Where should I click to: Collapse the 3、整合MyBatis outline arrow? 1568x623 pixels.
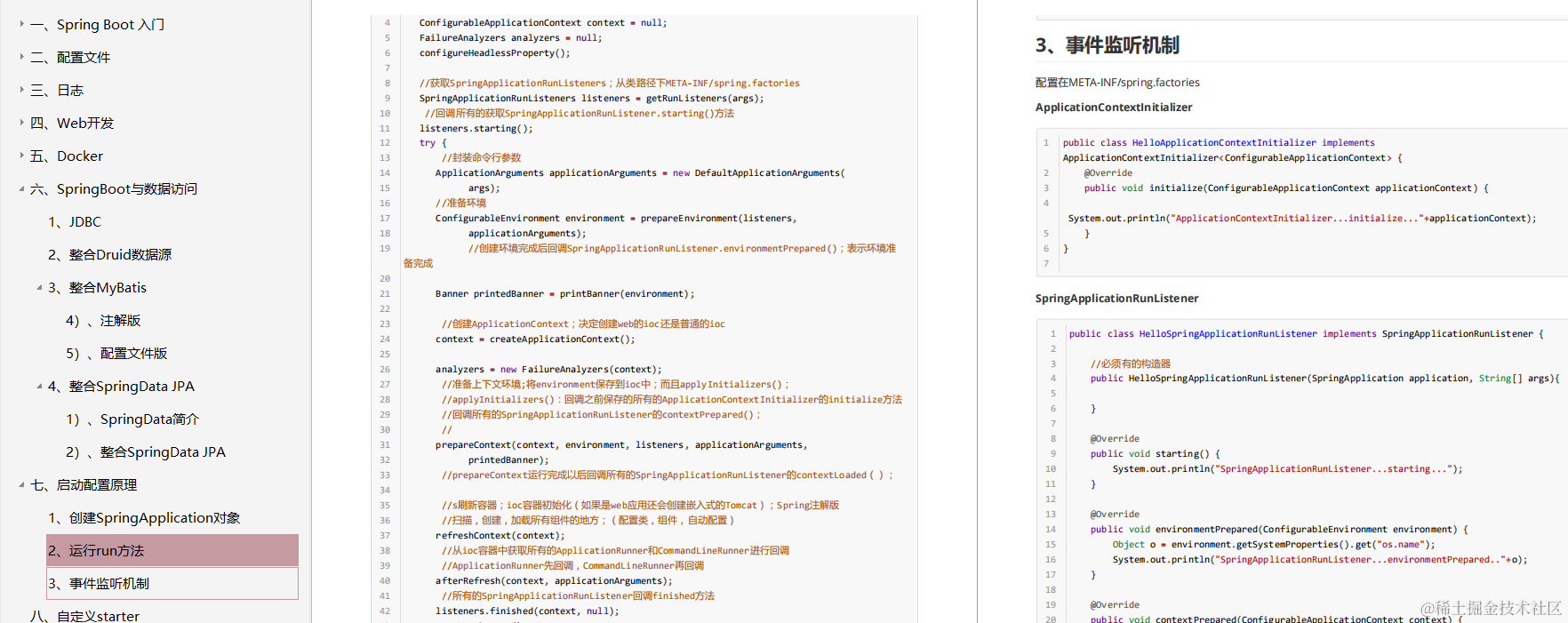pos(39,287)
